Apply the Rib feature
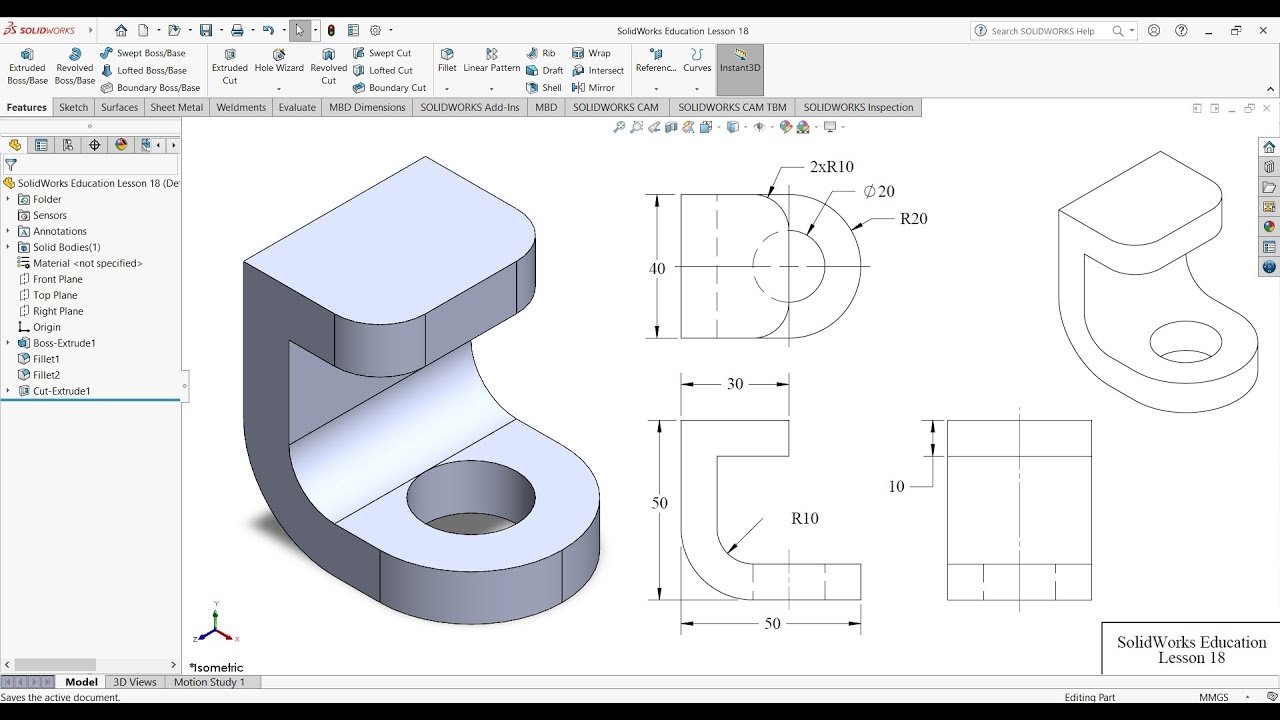This screenshot has height=720, width=1280. (x=540, y=53)
